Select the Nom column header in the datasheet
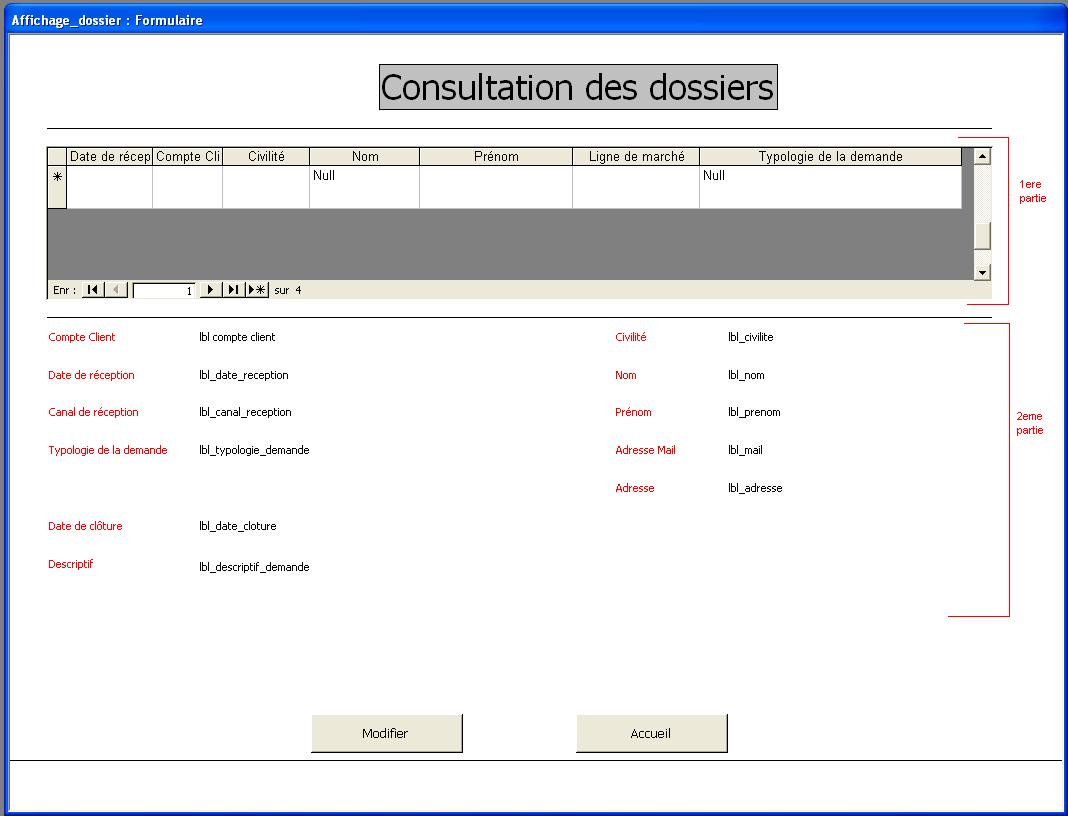The height and width of the screenshot is (816, 1068). click(x=364, y=157)
